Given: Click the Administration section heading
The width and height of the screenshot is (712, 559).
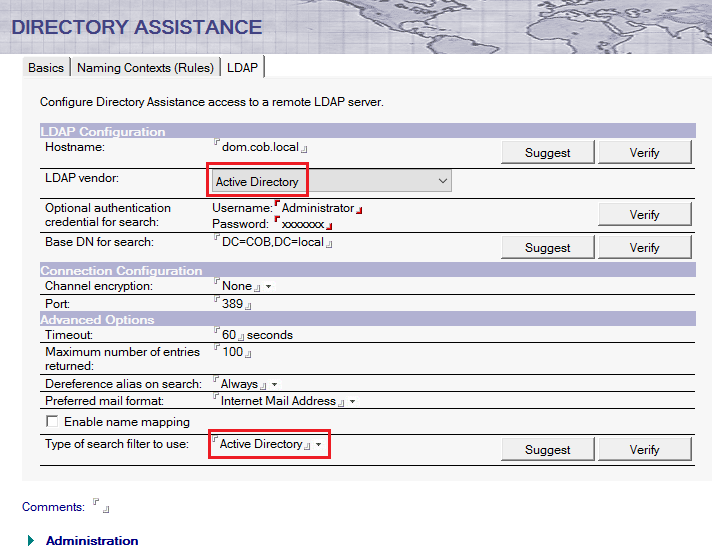Looking at the screenshot, I should (92, 541).
